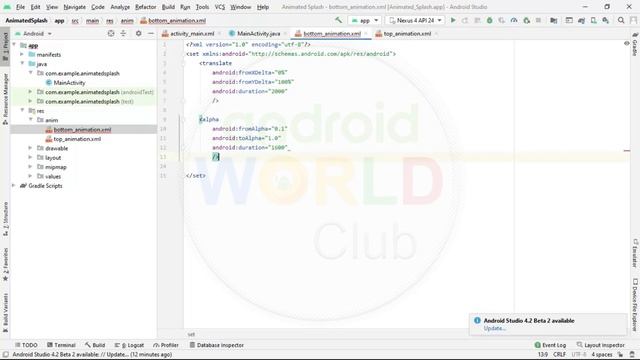Screen dimensions: 640x360
Task: Open the Logcat tool window
Action: (x=129, y=345)
